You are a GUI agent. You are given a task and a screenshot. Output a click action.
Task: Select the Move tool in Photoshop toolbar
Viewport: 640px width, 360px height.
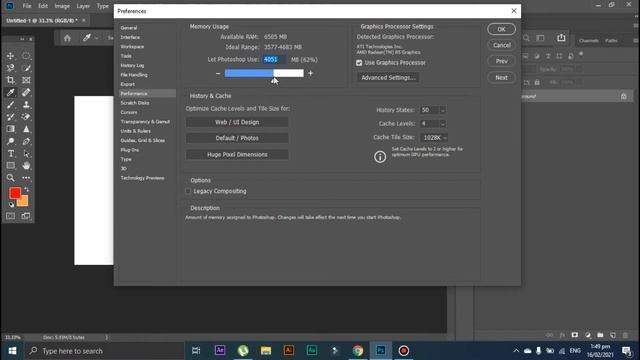pos(11,56)
